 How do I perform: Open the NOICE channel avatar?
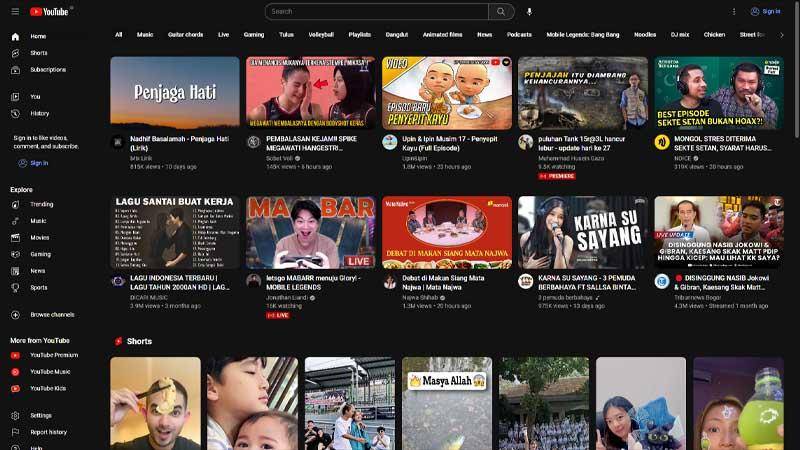(x=662, y=142)
